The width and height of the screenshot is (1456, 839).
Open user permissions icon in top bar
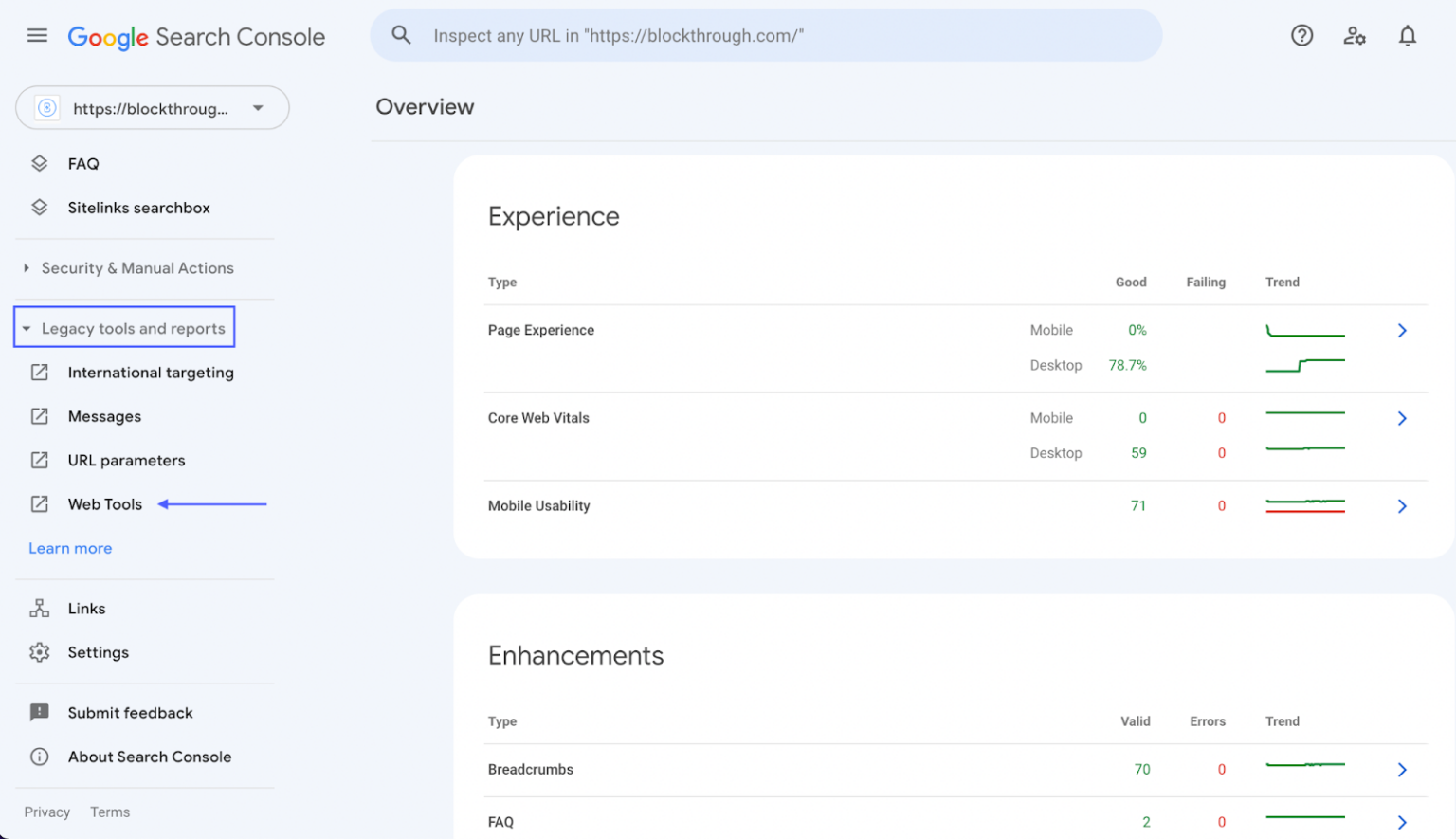tap(1355, 35)
